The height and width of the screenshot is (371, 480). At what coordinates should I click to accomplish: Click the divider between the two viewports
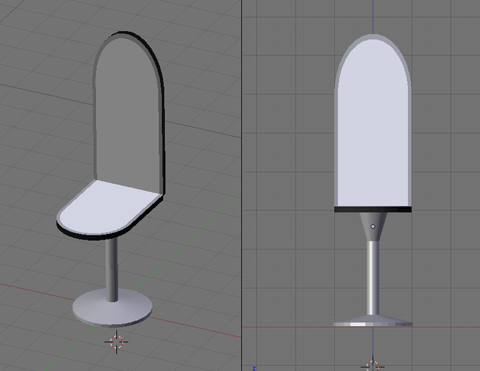[x=242, y=185]
